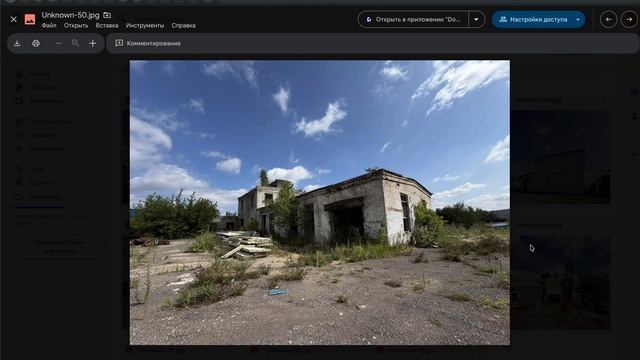Go to next file with right arrow
640x360 pixels.
(x=629, y=19)
